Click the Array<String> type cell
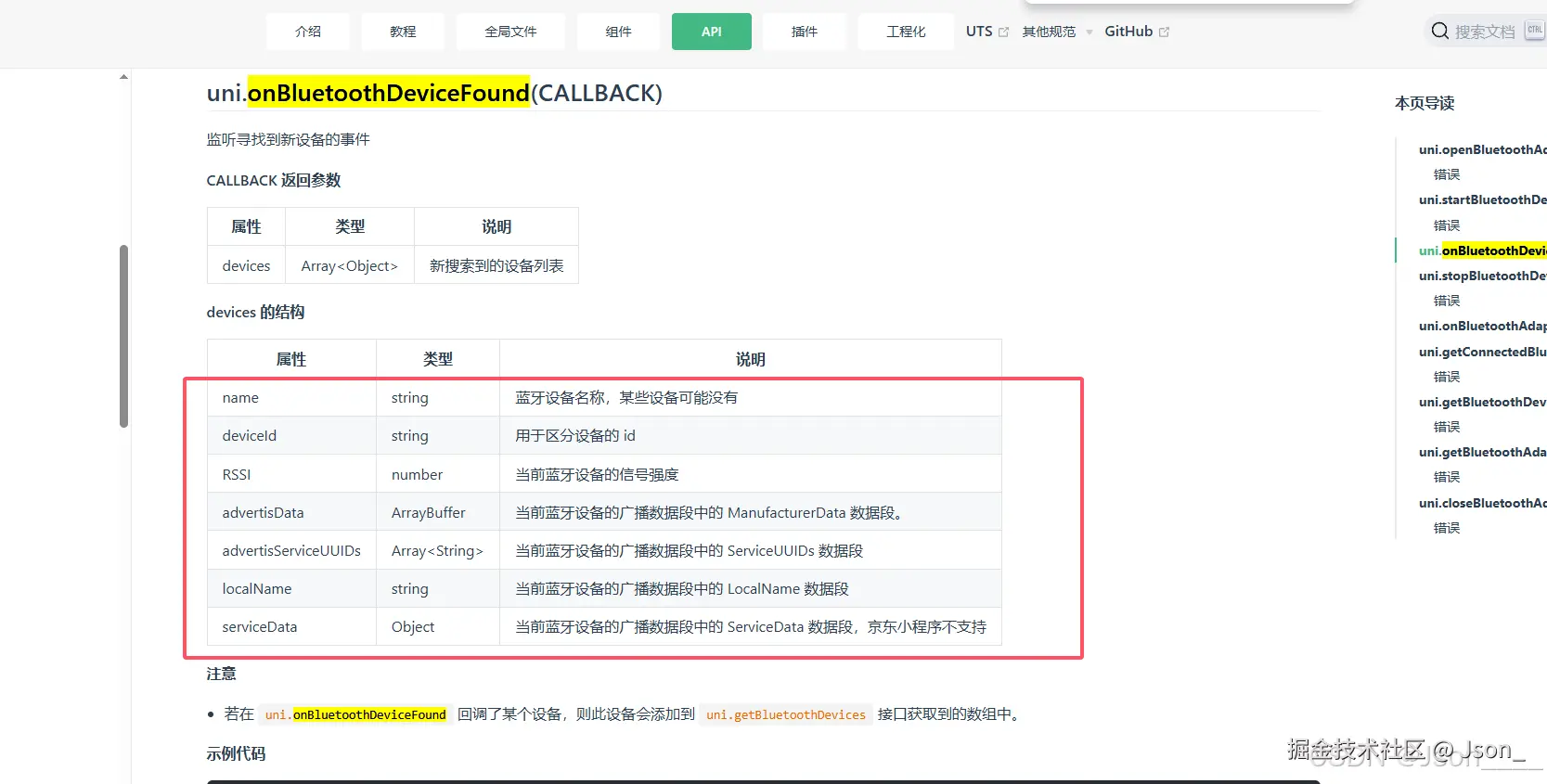Viewport: 1547px width, 784px height. 438,550
